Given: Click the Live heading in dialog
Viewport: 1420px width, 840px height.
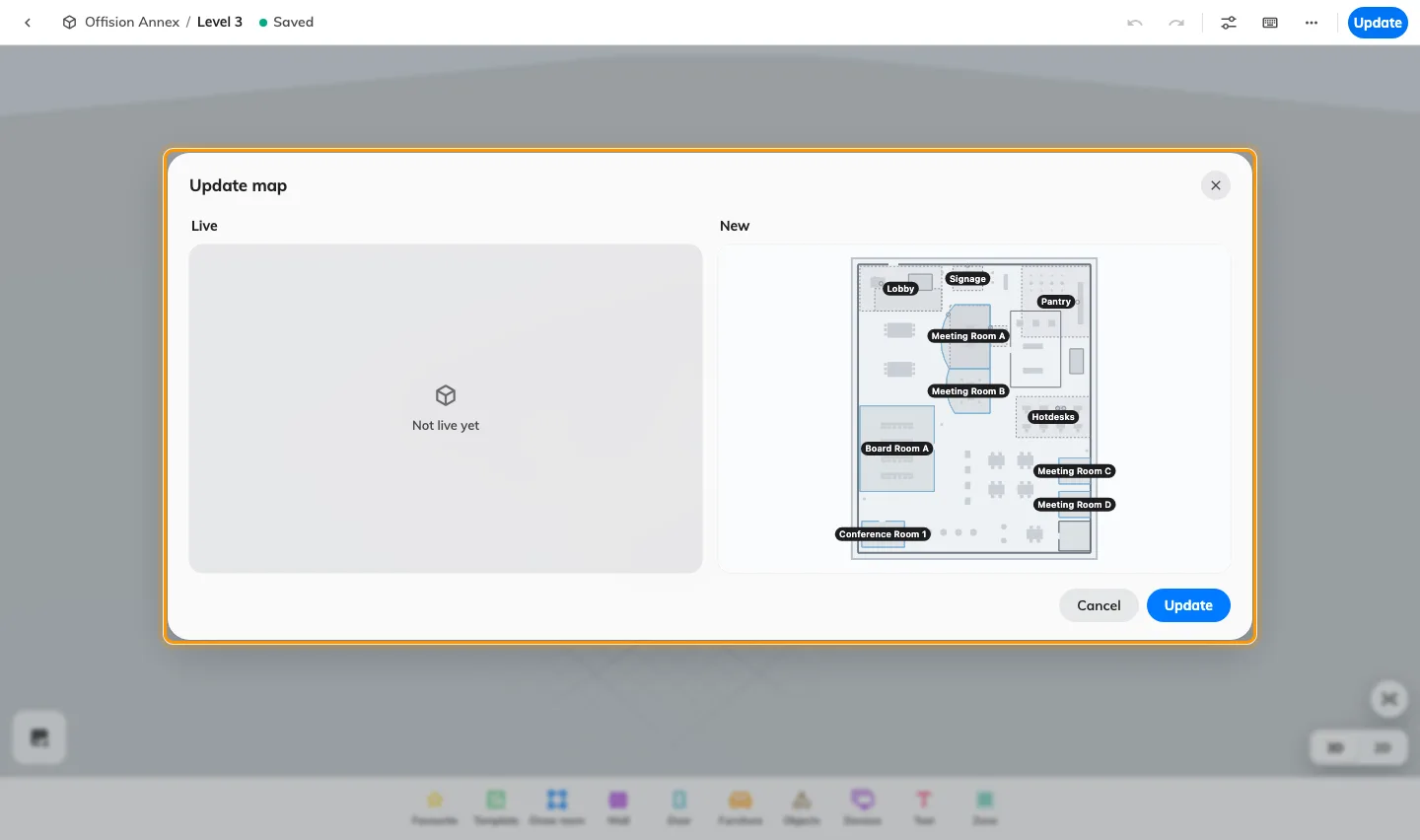Looking at the screenshot, I should click(204, 226).
